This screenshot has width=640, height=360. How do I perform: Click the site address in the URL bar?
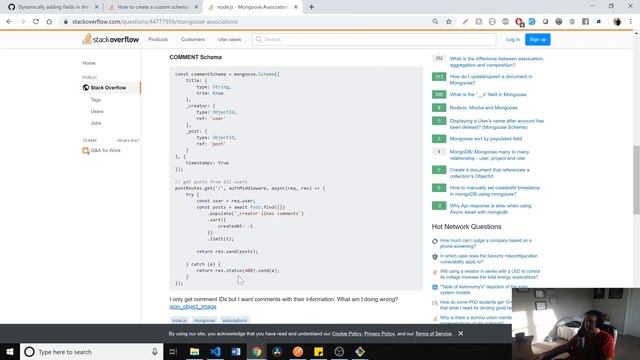(155, 22)
